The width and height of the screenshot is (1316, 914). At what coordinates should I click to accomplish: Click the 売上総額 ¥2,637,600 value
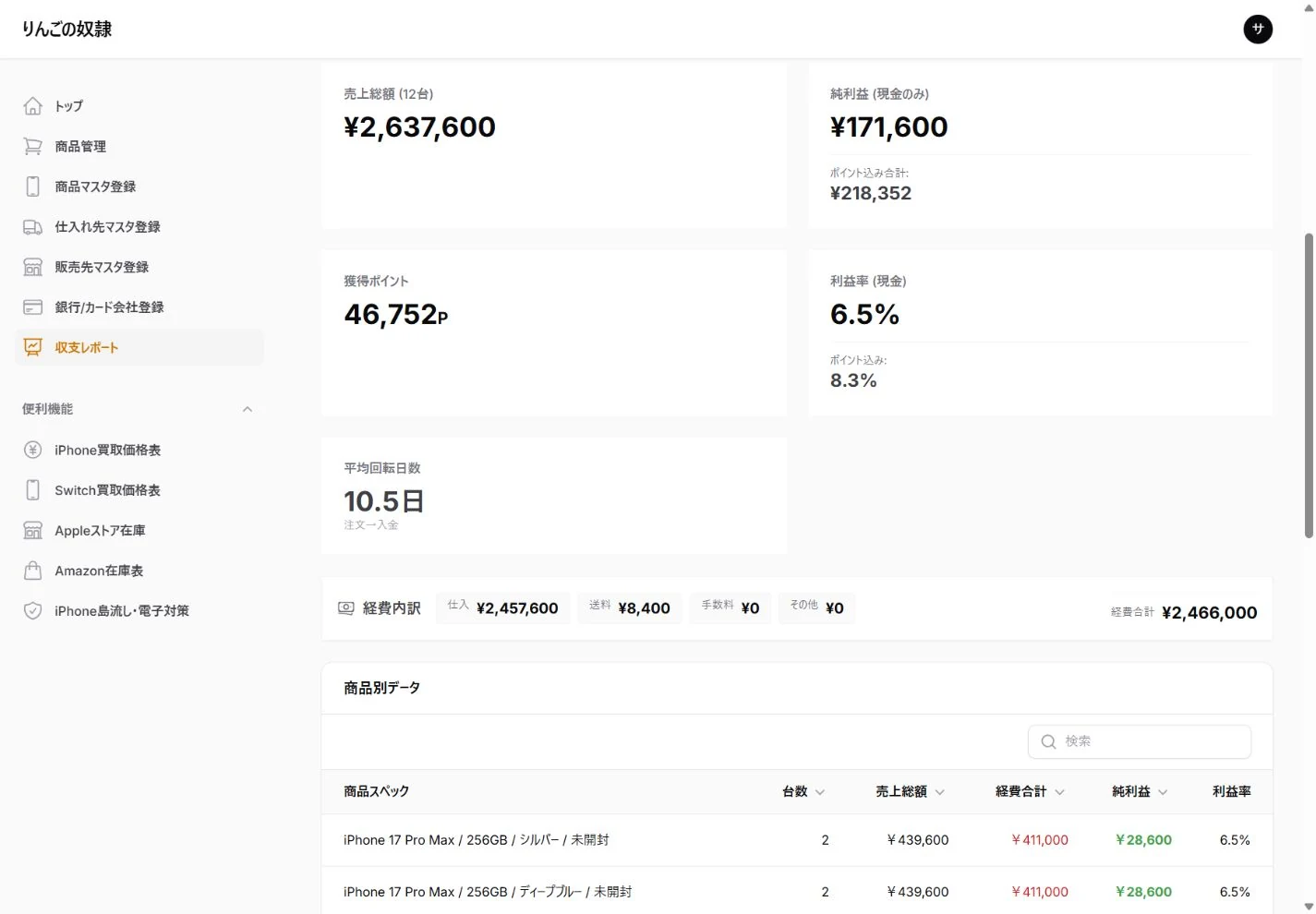pyautogui.click(x=420, y=126)
